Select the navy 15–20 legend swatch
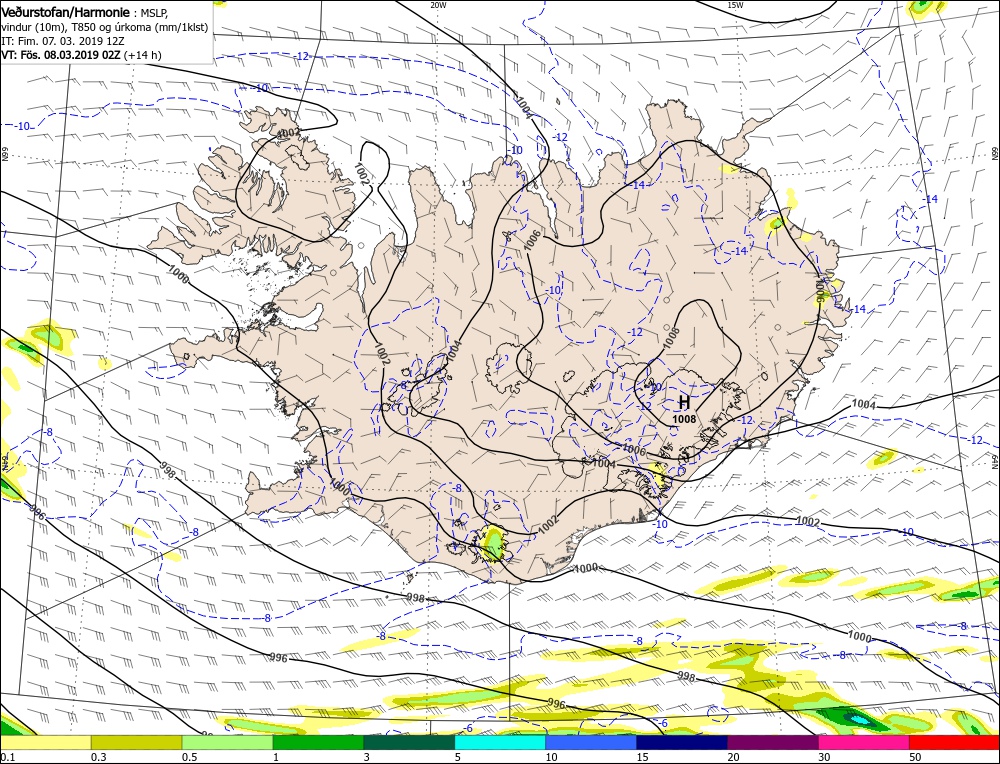 682,742
